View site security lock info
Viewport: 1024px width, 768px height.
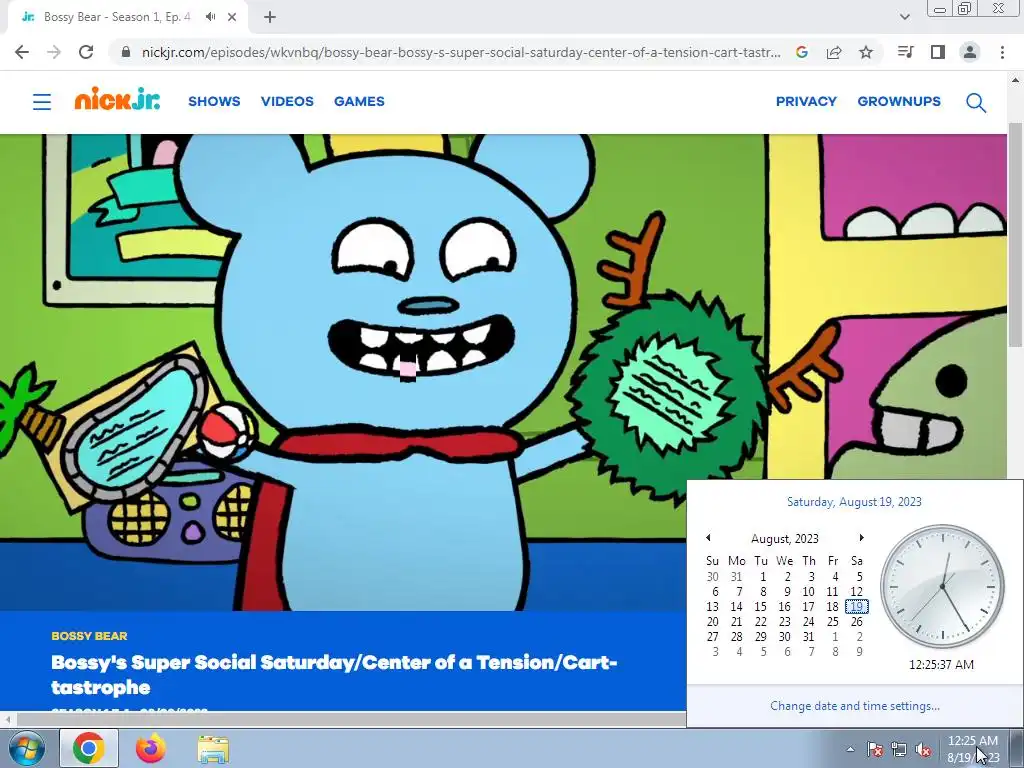125,52
